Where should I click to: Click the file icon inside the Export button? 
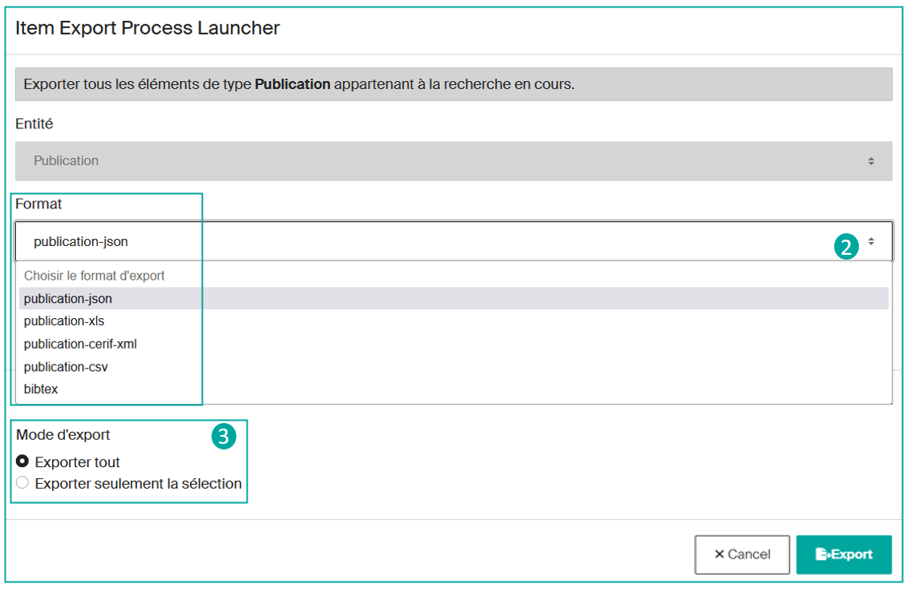823,554
